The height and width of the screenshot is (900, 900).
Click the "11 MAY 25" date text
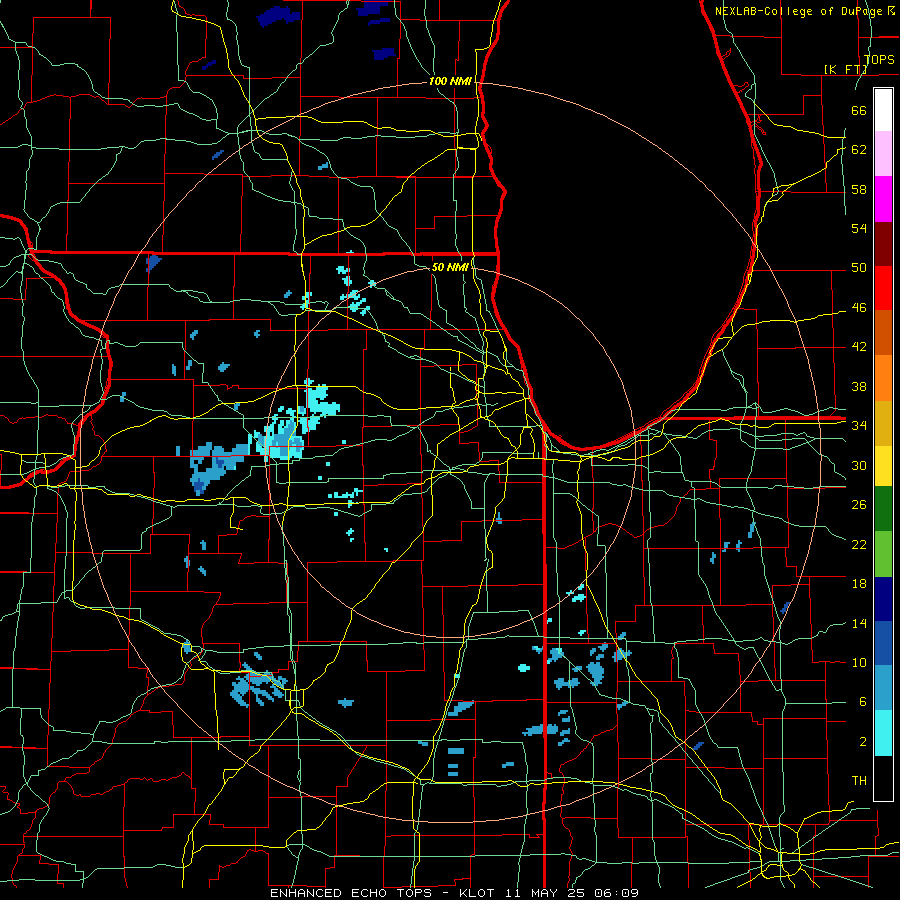click(544, 893)
